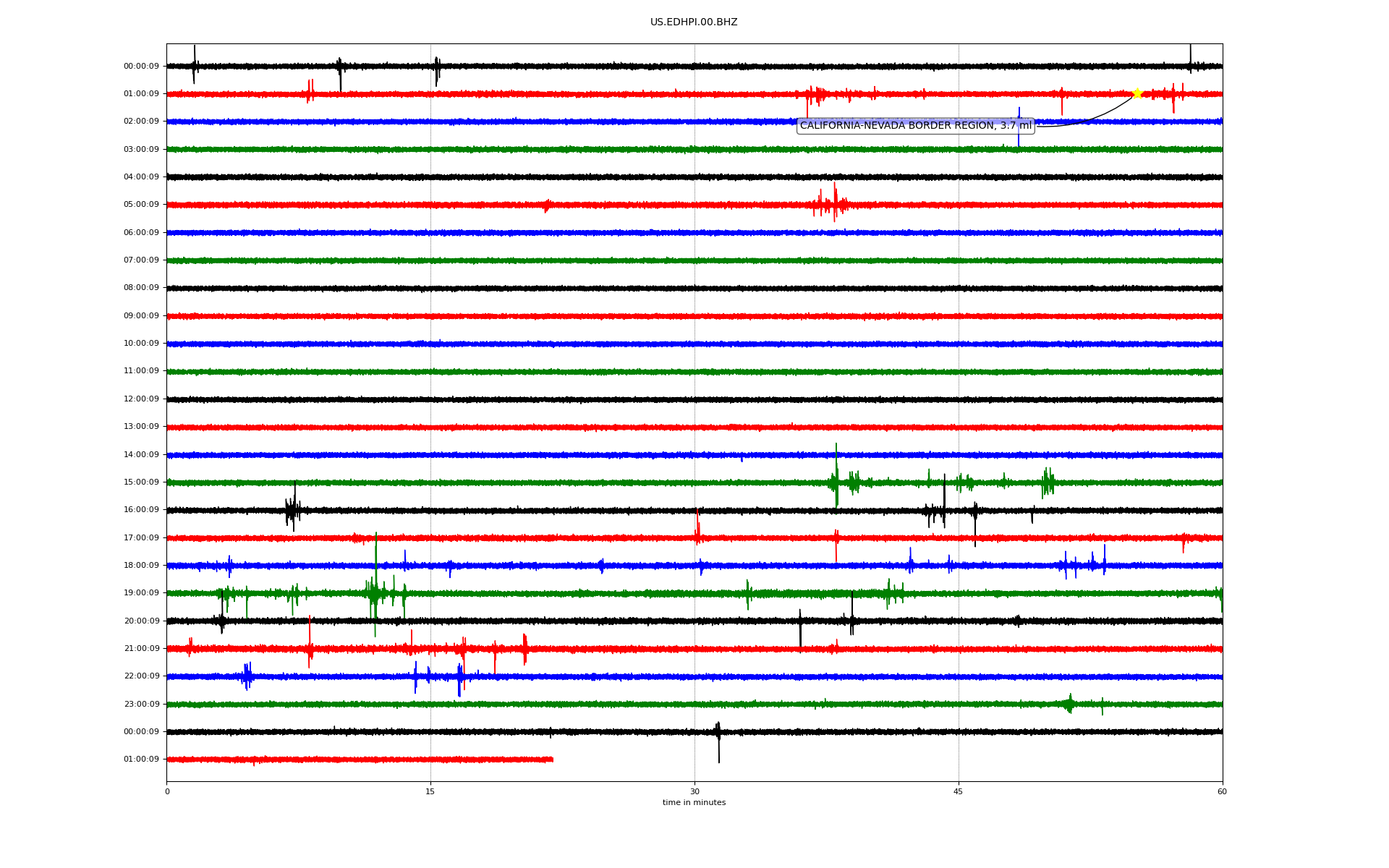Click the x-axis tick label 45
1389x868 pixels.
(x=959, y=792)
